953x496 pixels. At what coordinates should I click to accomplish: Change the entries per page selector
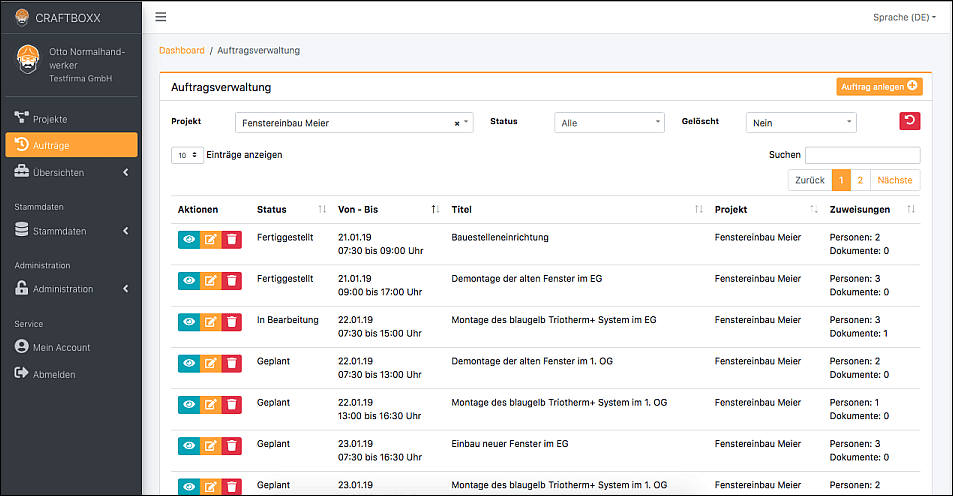pyautogui.click(x=187, y=156)
